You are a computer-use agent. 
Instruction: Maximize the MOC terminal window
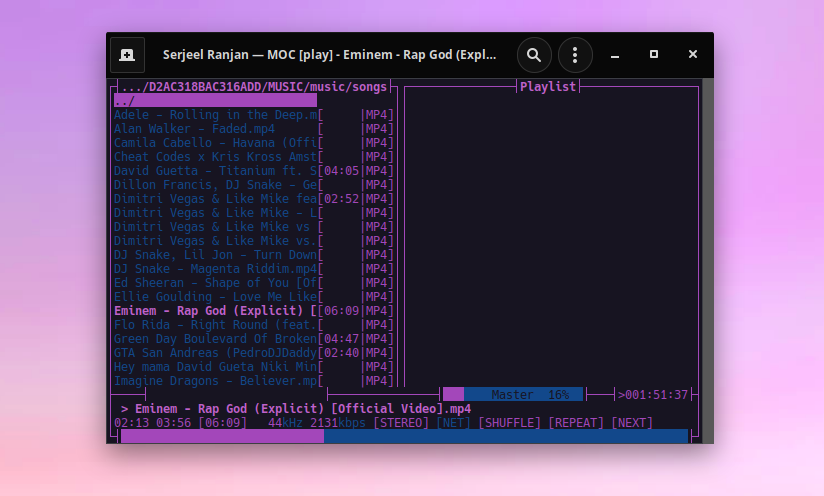[654, 54]
